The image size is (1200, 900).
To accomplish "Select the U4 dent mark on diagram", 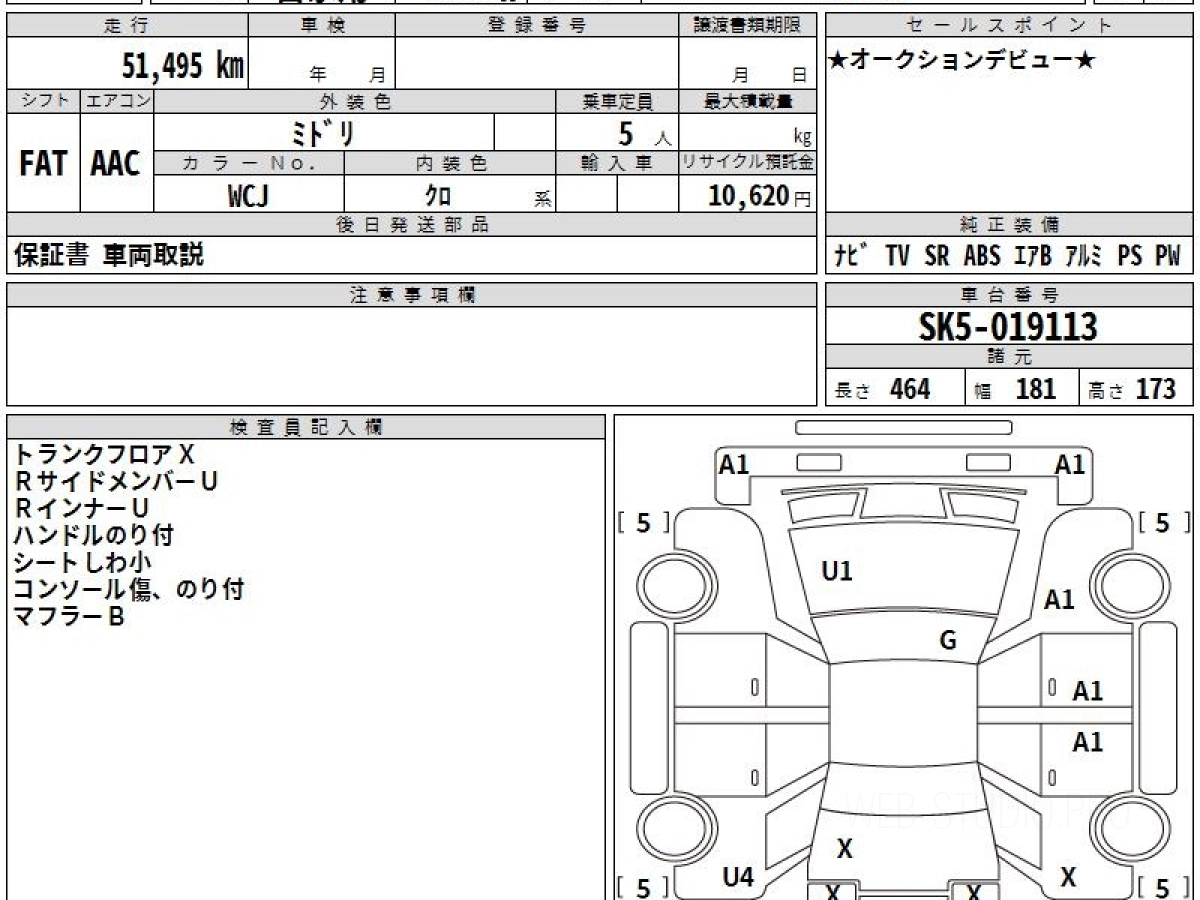I will tap(738, 878).
